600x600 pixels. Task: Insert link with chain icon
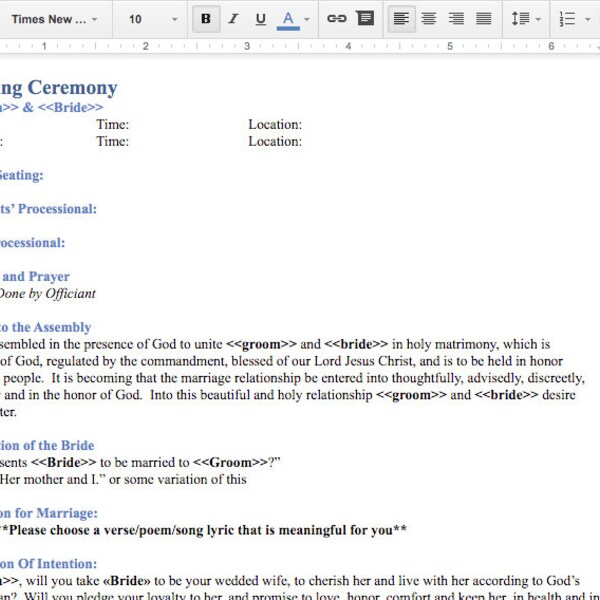[337, 18]
